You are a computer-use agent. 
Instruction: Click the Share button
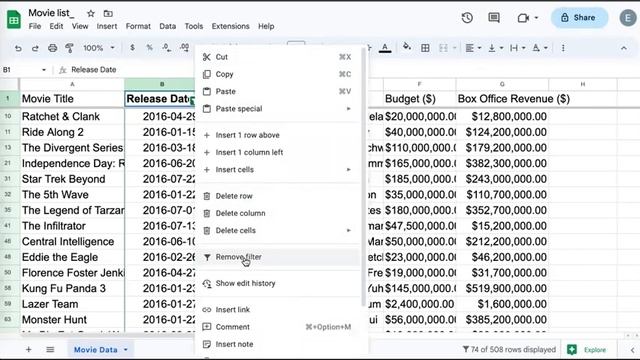tap(579, 18)
